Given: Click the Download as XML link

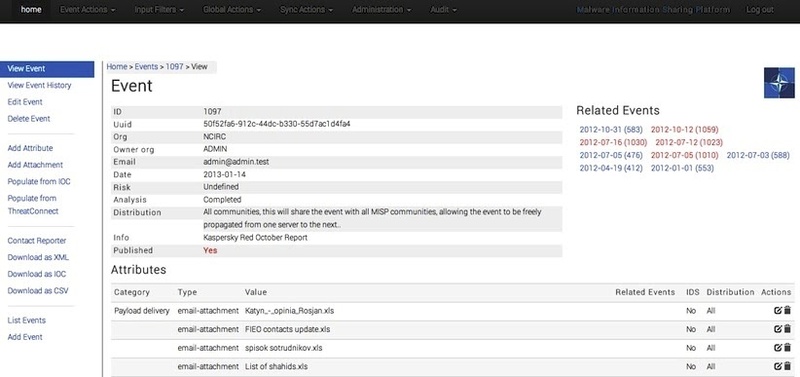Looking at the screenshot, I should point(38,257).
